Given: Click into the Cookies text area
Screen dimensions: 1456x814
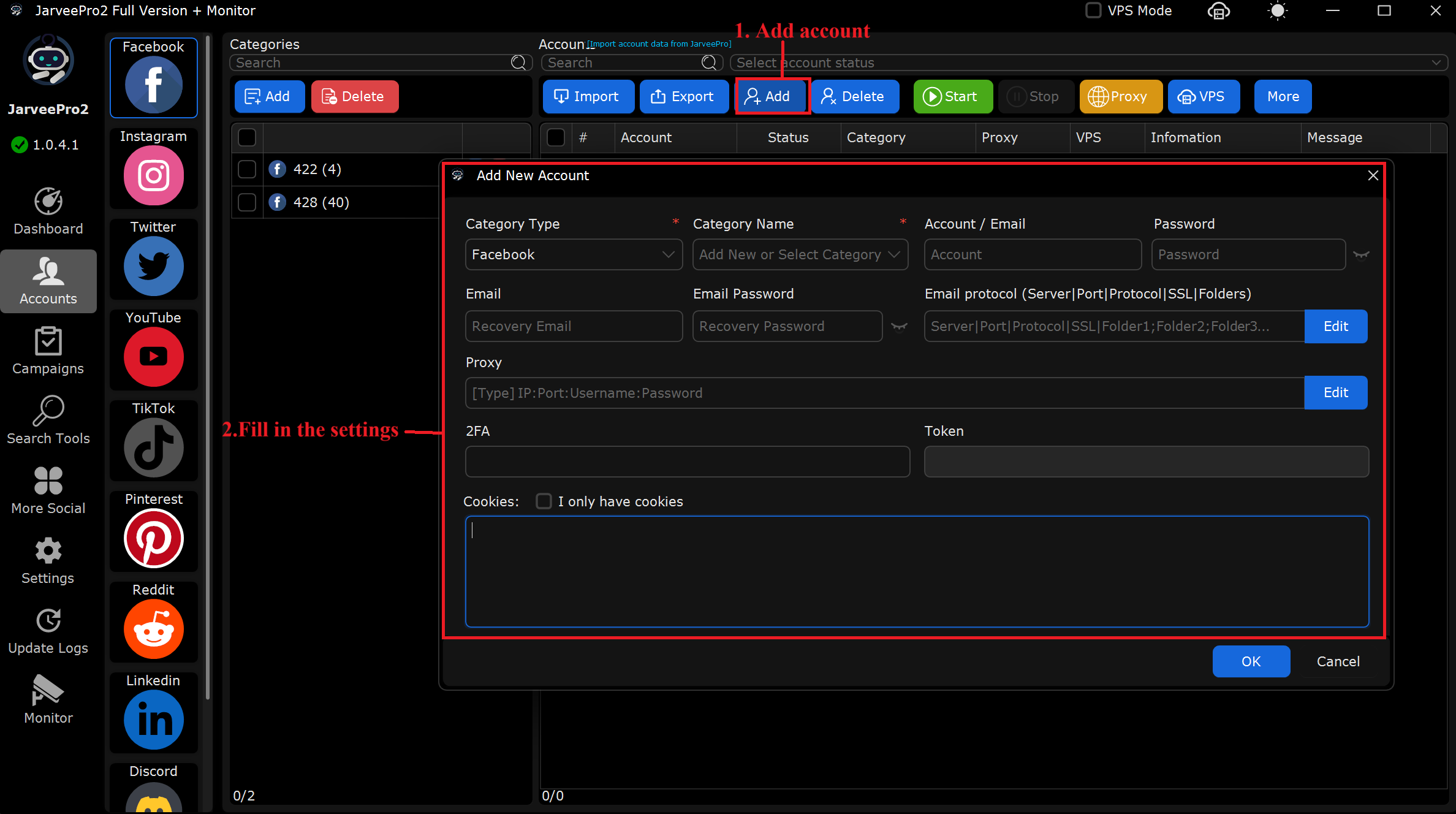Looking at the screenshot, I should tap(917, 571).
